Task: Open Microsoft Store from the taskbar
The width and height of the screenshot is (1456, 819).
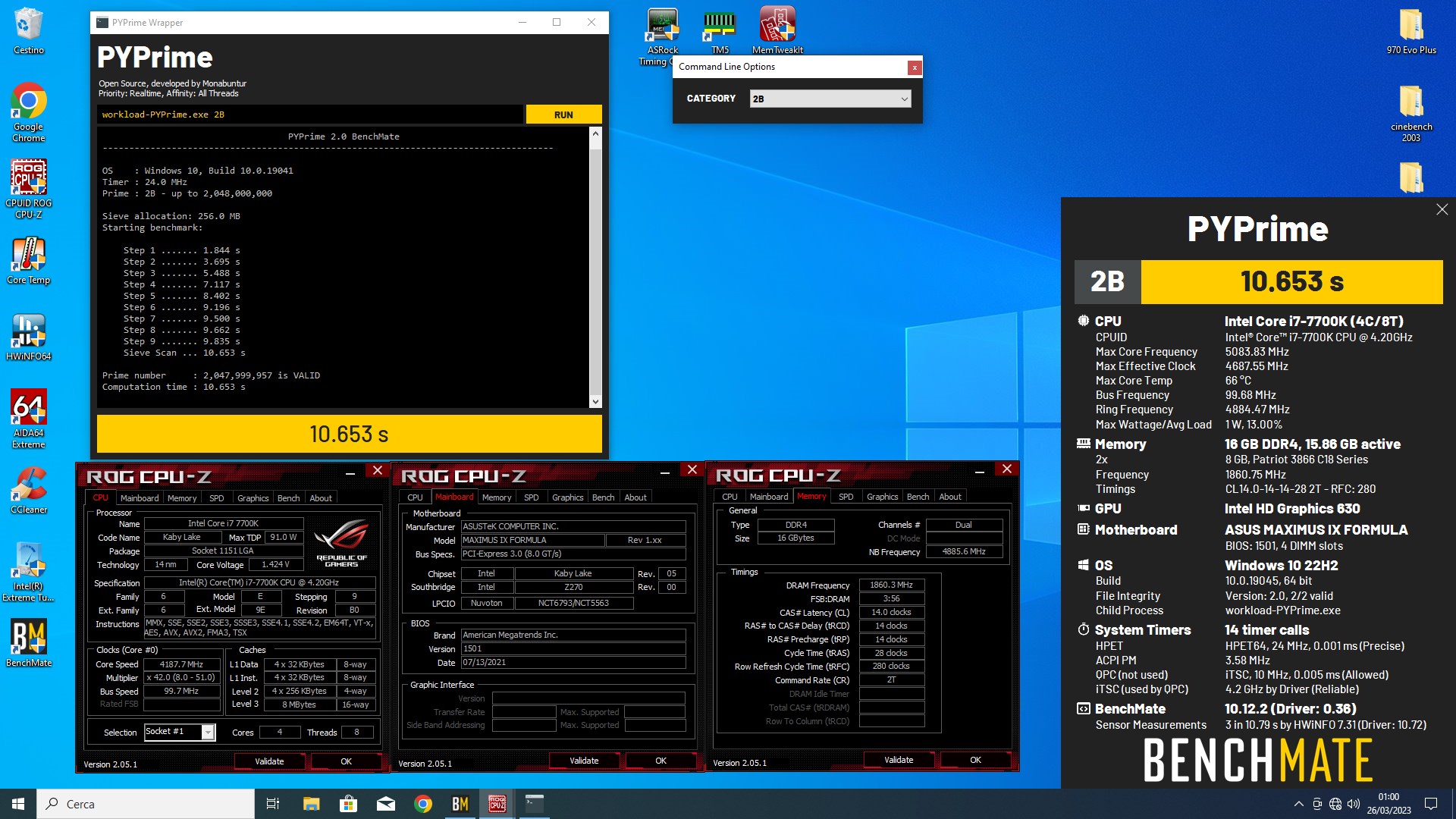Action: [348, 804]
